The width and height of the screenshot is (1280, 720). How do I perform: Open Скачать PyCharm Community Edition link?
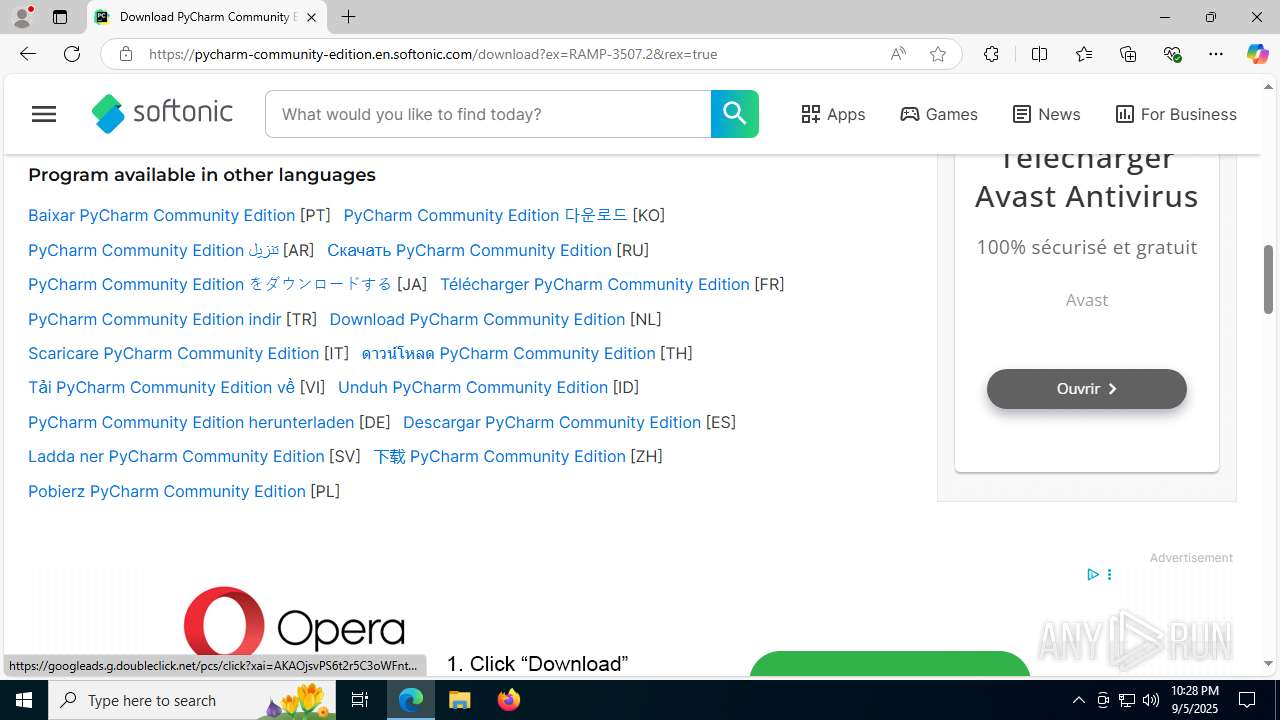point(469,250)
